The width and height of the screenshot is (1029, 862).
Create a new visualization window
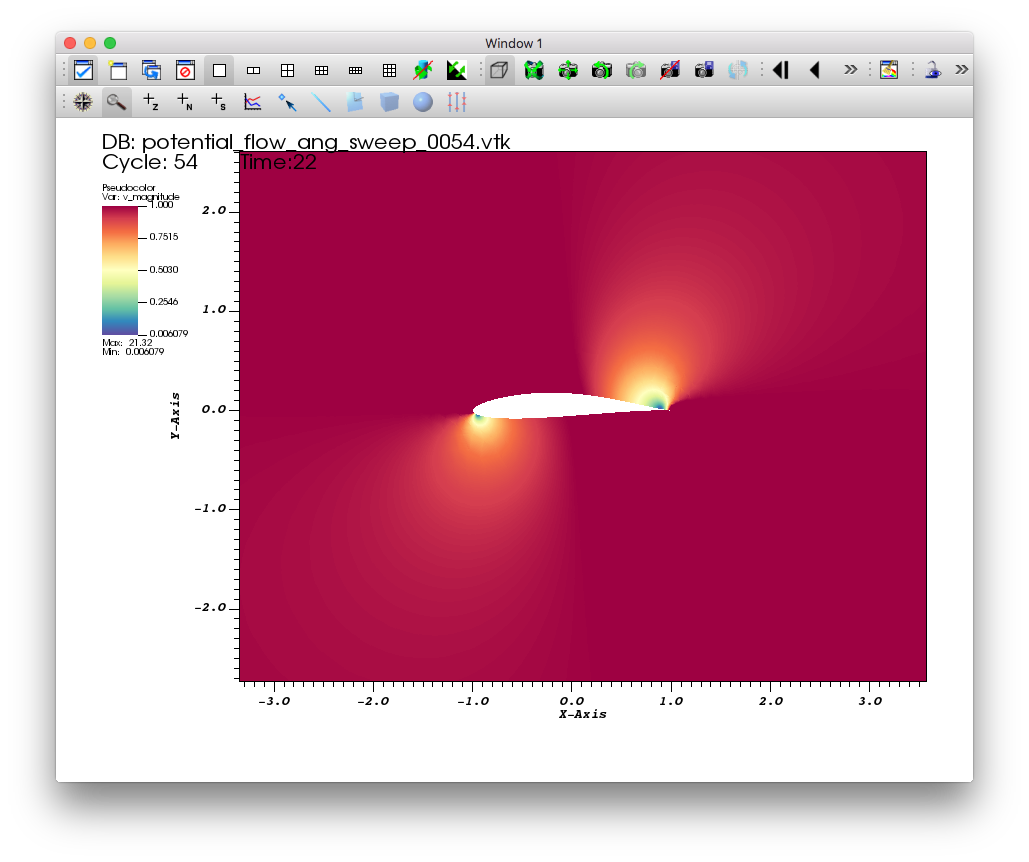point(118,70)
